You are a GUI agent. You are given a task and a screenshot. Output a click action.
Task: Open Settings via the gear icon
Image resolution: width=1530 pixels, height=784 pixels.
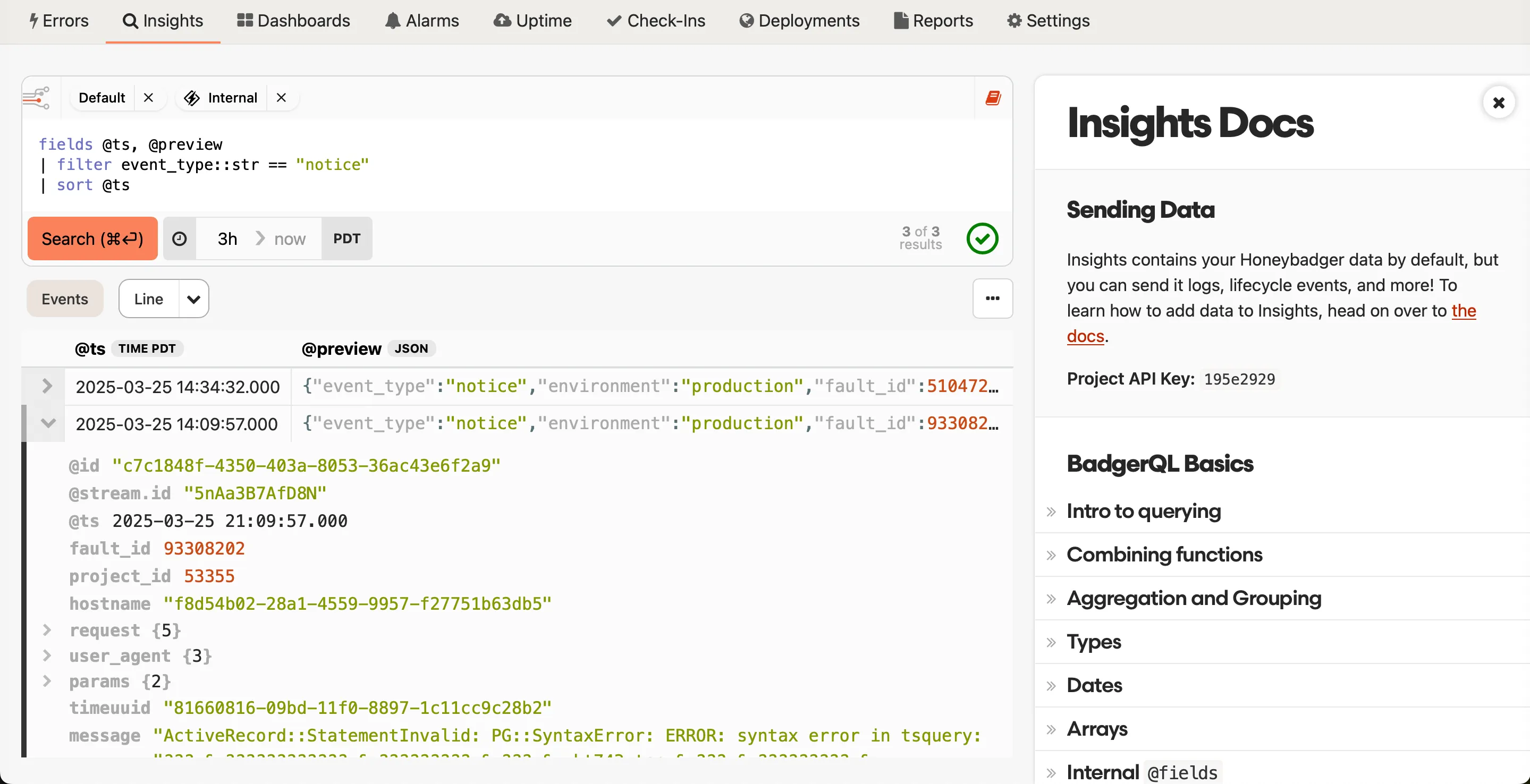click(1014, 20)
